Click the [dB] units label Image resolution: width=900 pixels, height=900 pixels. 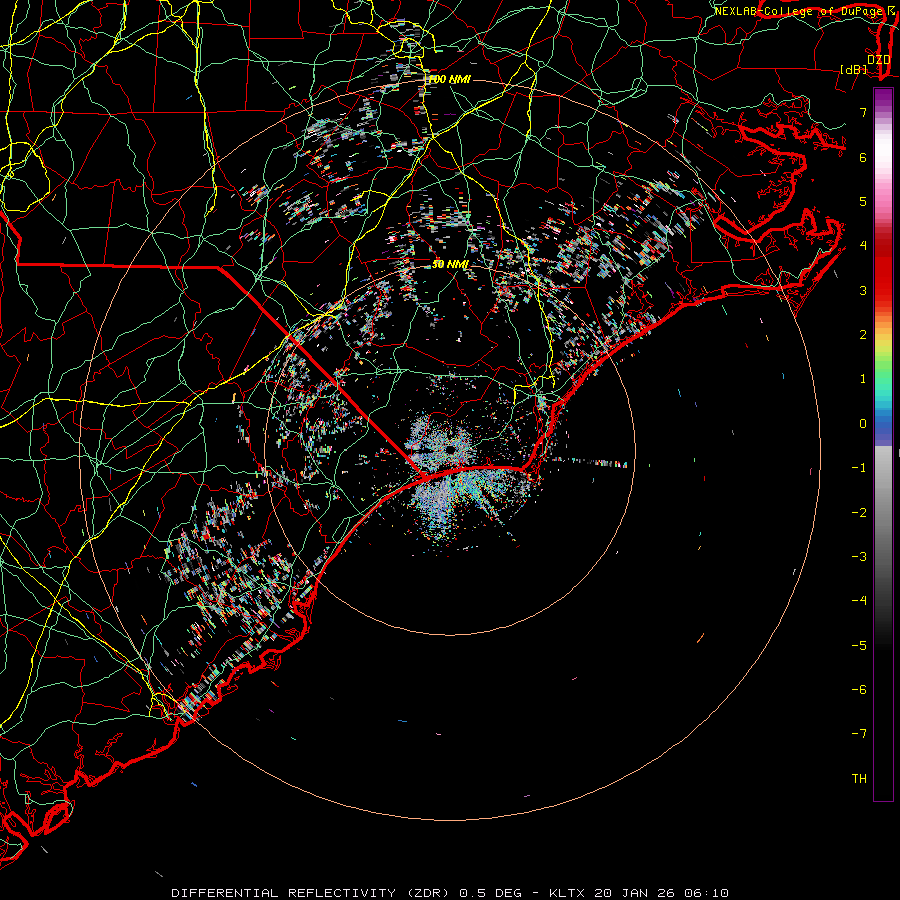point(854,69)
